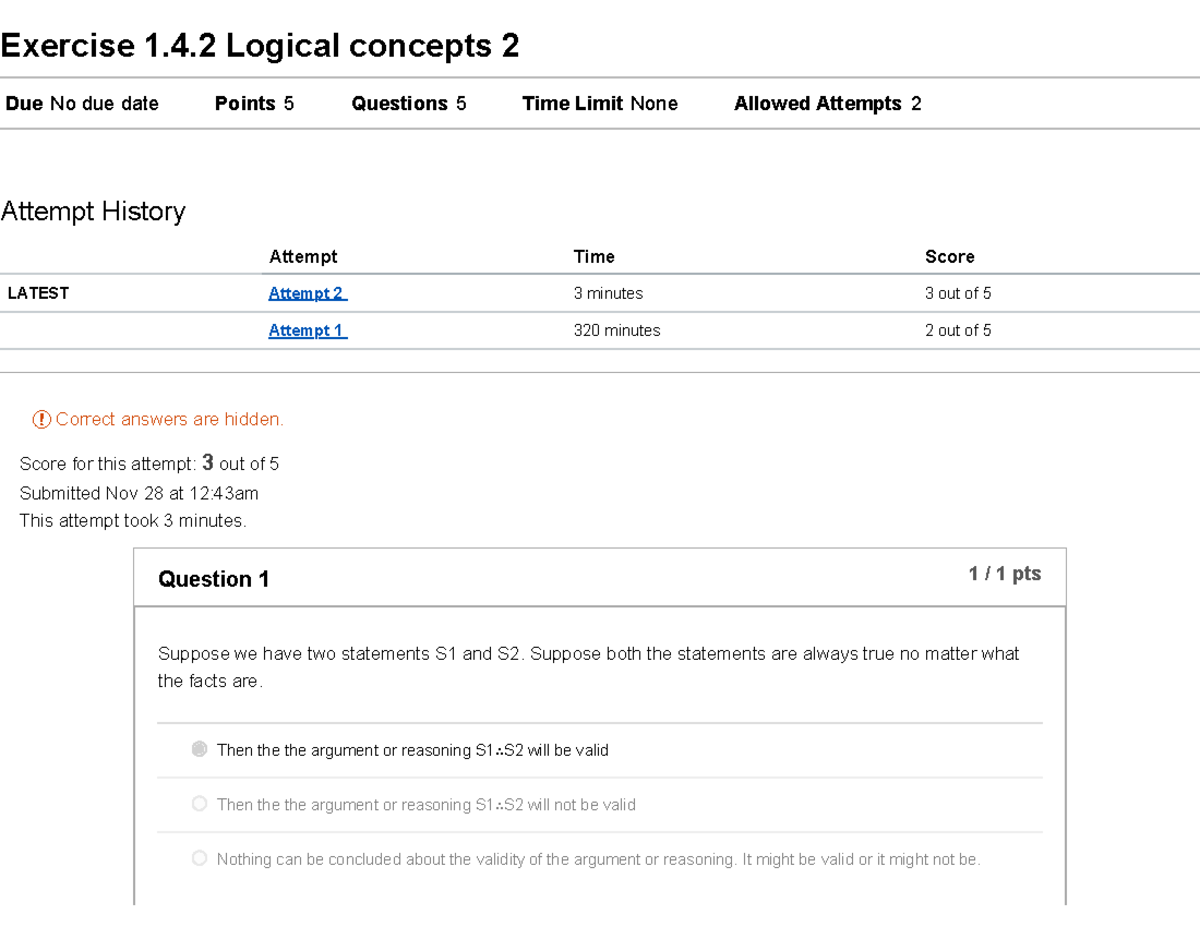Click '3 out of 5' score for Attempt 2

(x=957, y=293)
